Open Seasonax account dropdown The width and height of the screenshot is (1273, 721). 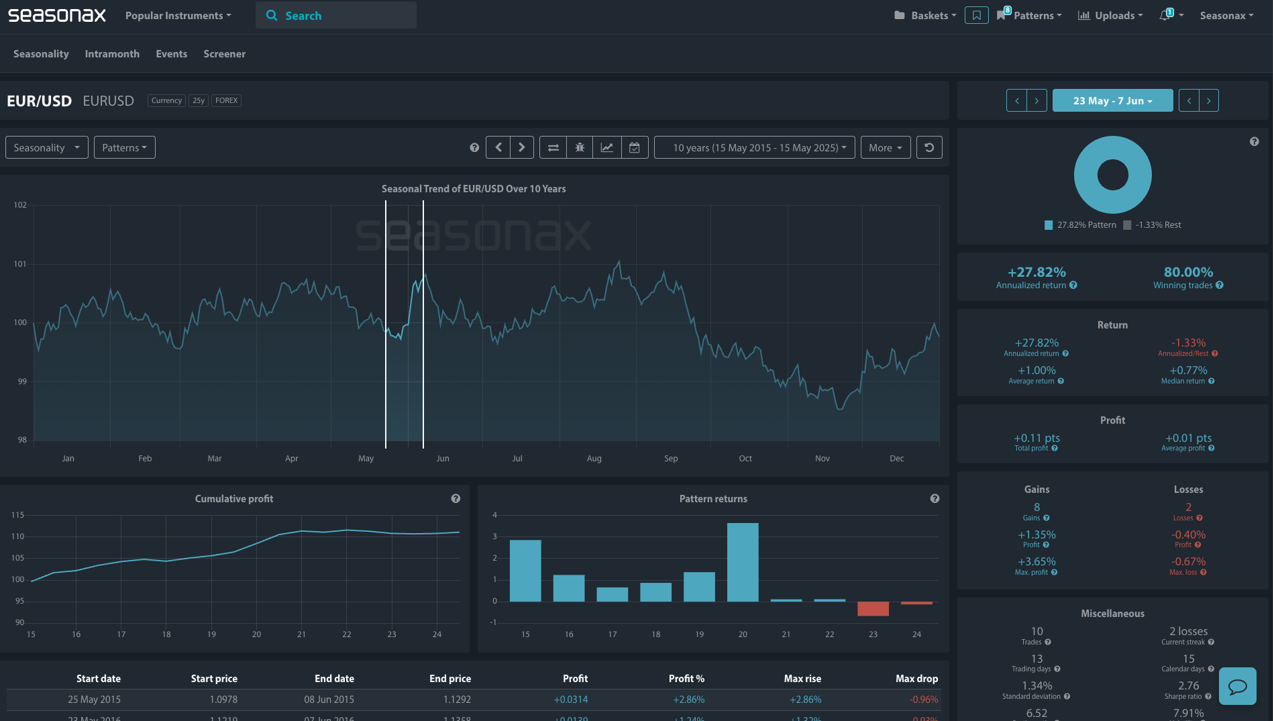tap(1226, 15)
